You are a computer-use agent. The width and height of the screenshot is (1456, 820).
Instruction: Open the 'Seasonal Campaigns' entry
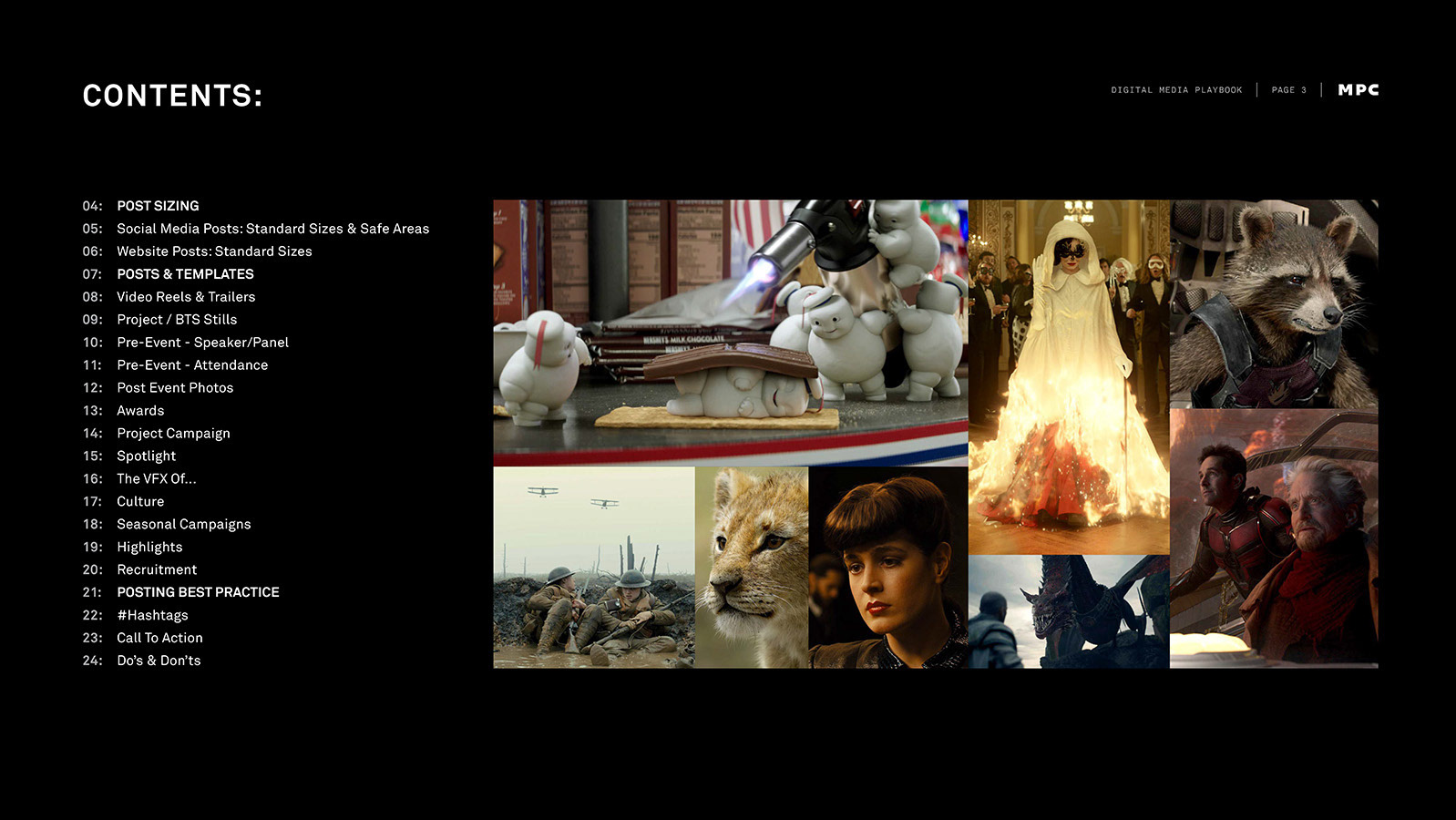[183, 525]
